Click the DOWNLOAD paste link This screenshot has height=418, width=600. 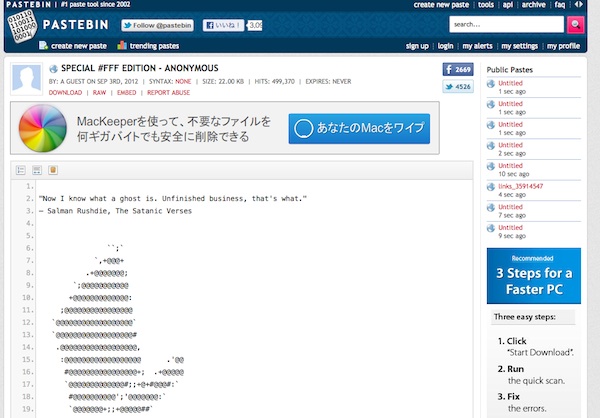(65, 92)
